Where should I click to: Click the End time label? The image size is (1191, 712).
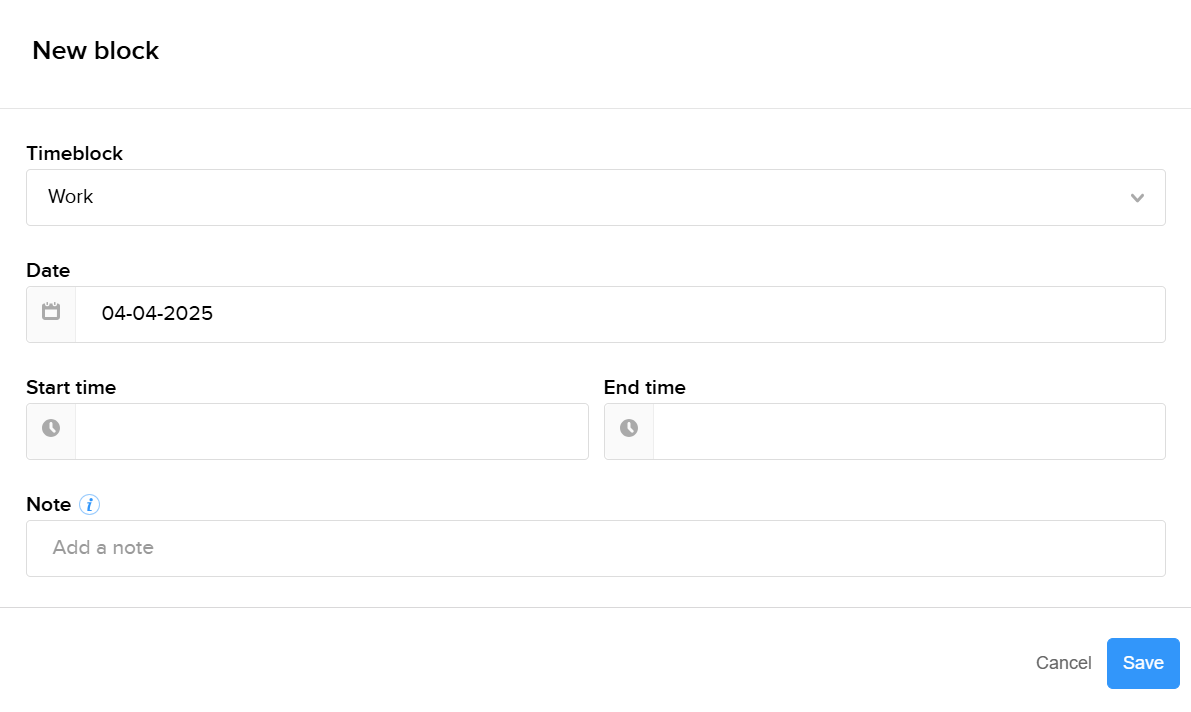tap(645, 387)
